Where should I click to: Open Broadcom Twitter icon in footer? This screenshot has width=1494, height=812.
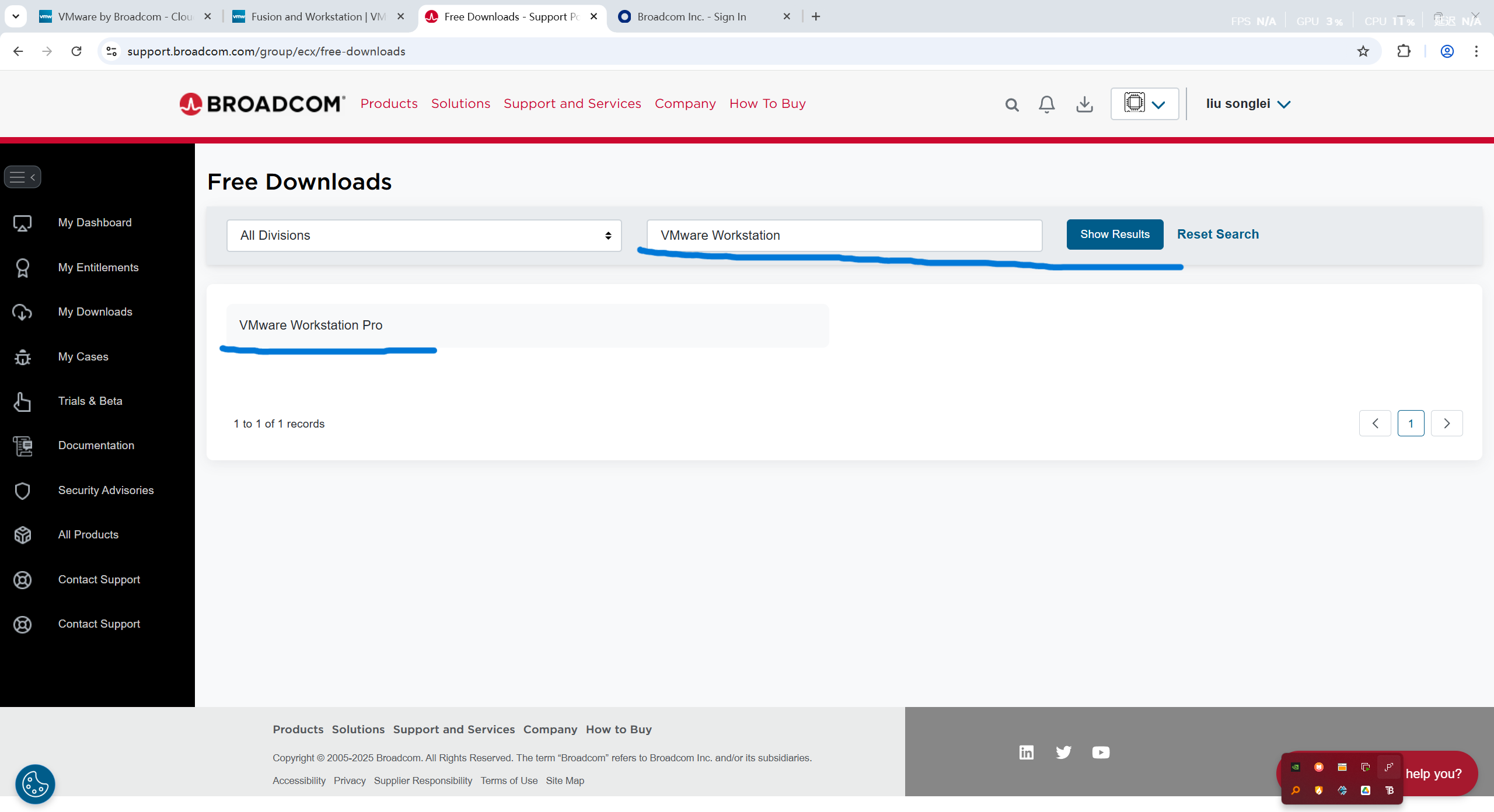pyautogui.click(x=1063, y=752)
